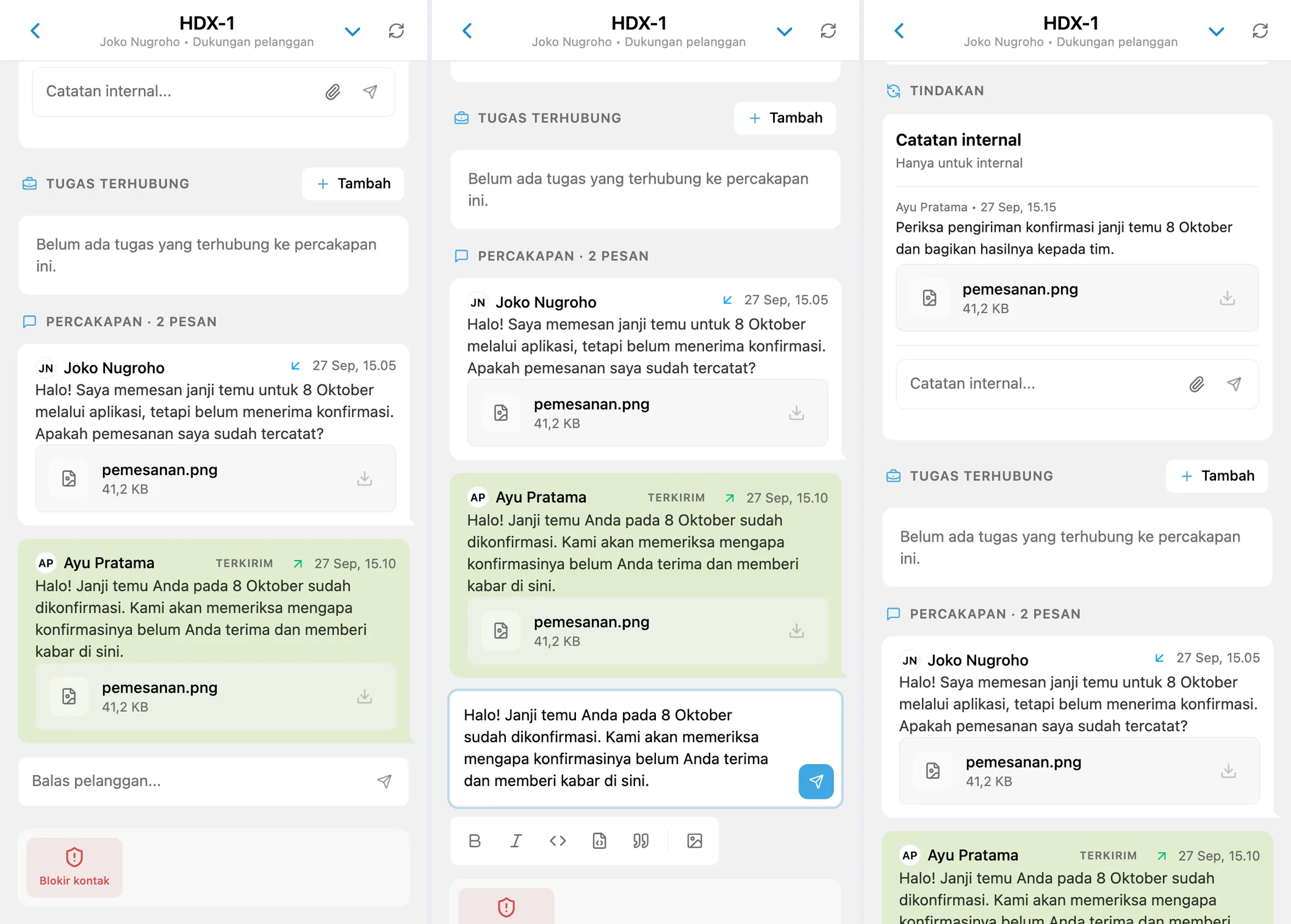The width and height of the screenshot is (1291, 924).
Task: Expand the middle panel header chevron dropdown
Action: click(785, 31)
